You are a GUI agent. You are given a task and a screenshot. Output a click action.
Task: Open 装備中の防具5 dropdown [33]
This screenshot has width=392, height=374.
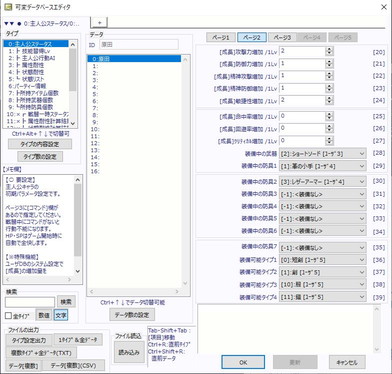(322, 219)
